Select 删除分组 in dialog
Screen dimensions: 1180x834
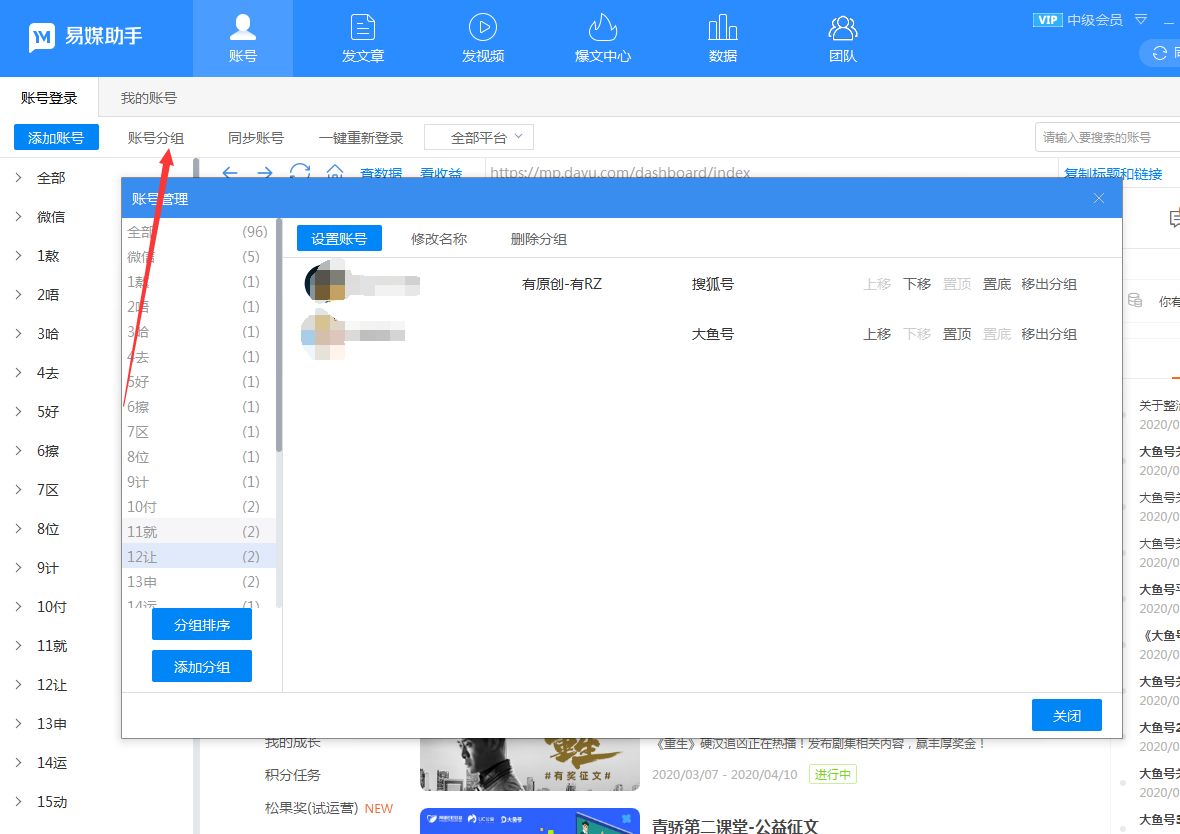pos(539,239)
